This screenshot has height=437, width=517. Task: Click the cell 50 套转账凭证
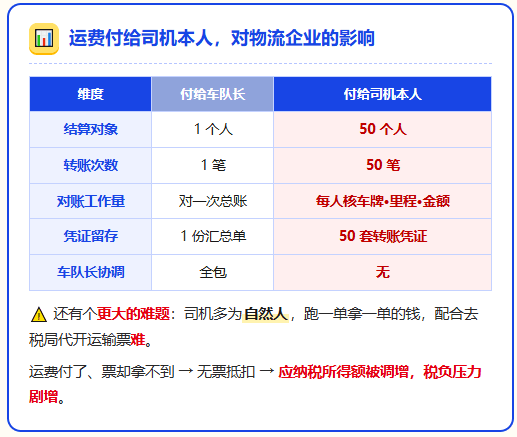coord(382,236)
